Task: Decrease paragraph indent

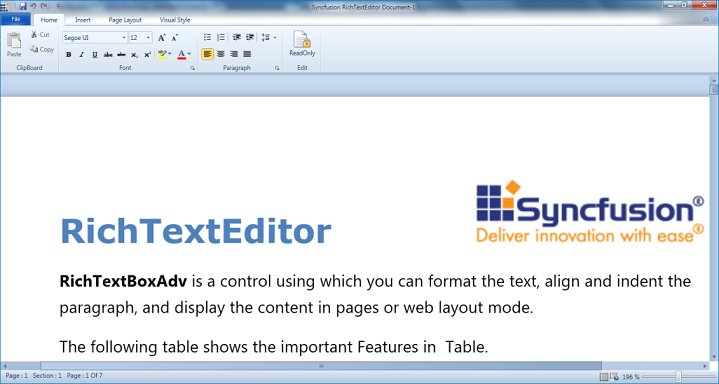Action: tap(237, 38)
